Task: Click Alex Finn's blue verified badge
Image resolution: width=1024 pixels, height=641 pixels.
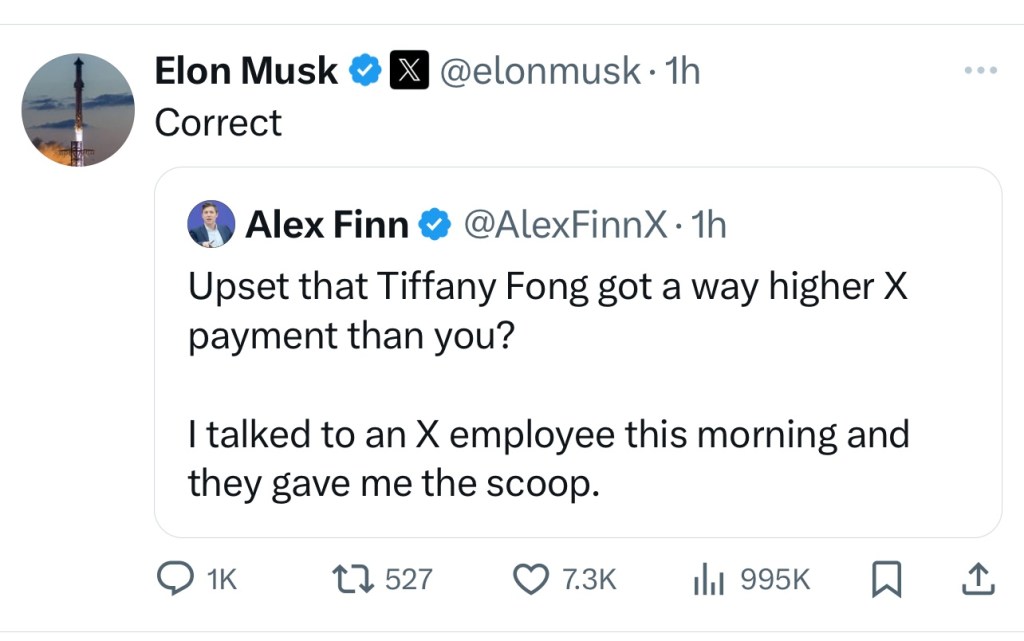Action: coord(432,225)
